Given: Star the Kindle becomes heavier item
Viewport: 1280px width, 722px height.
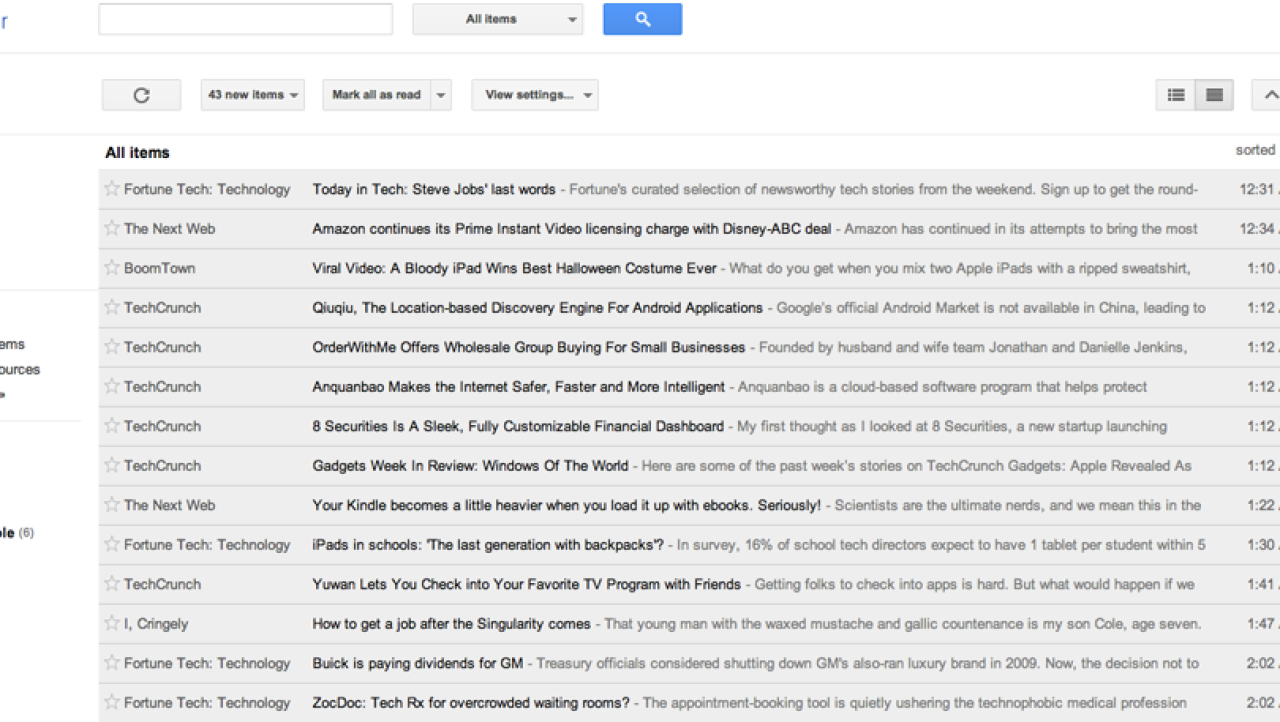Looking at the screenshot, I should [112, 505].
